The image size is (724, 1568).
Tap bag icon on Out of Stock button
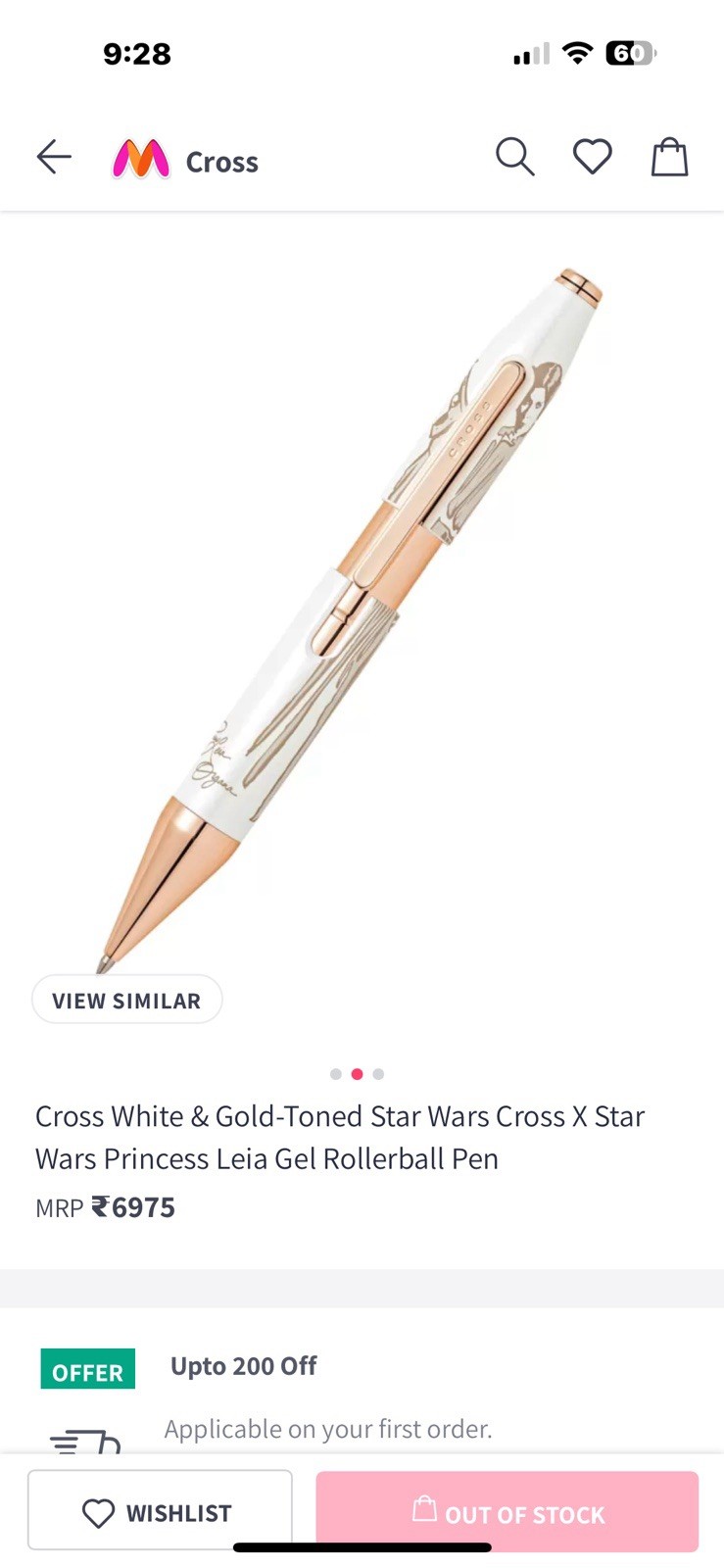point(424,1508)
